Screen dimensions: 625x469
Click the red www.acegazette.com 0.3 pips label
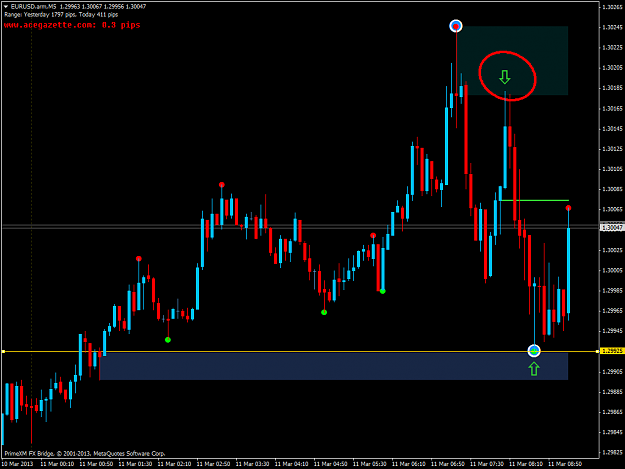[x=72, y=25]
